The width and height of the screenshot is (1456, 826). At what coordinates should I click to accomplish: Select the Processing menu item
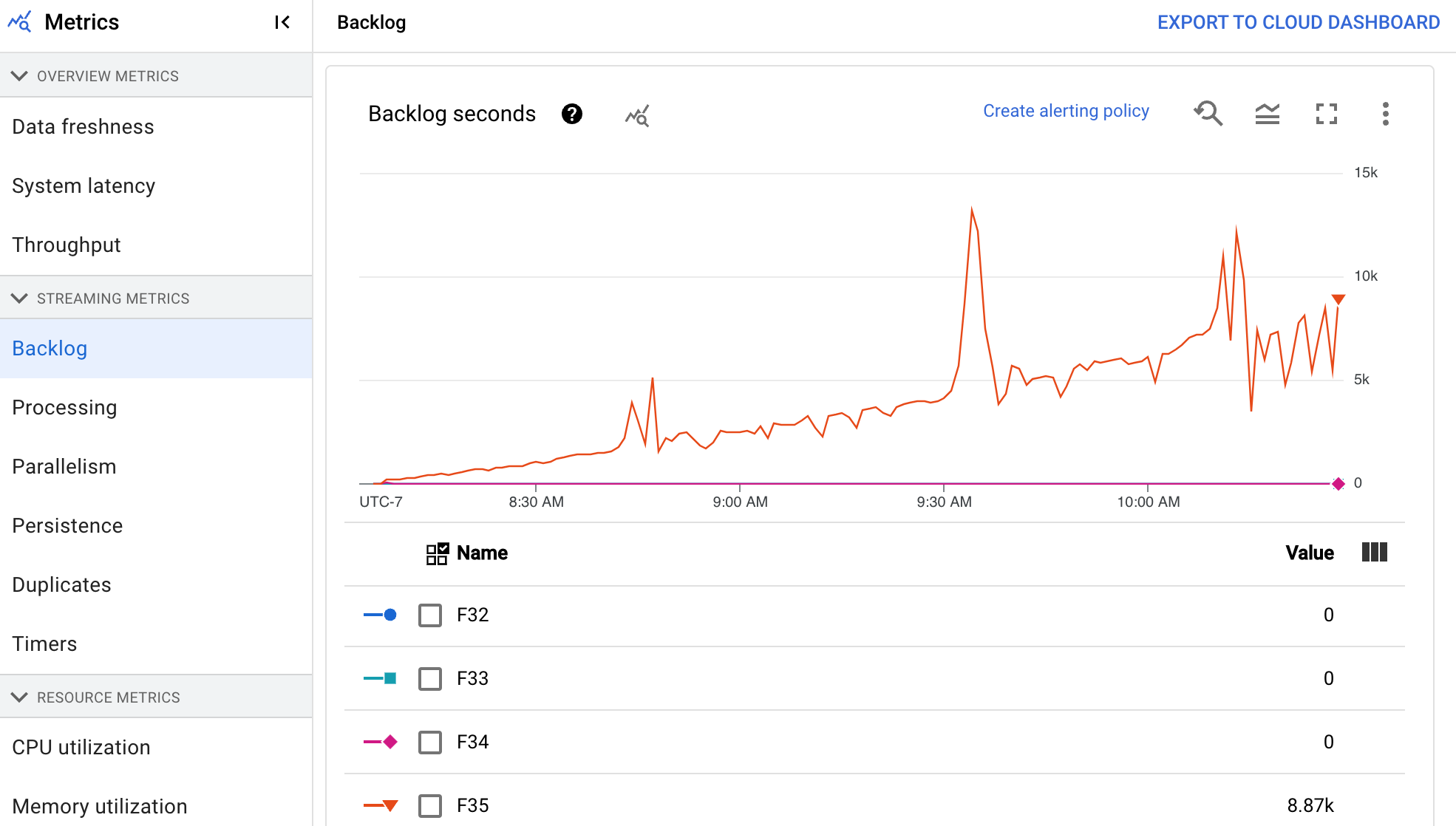point(64,407)
